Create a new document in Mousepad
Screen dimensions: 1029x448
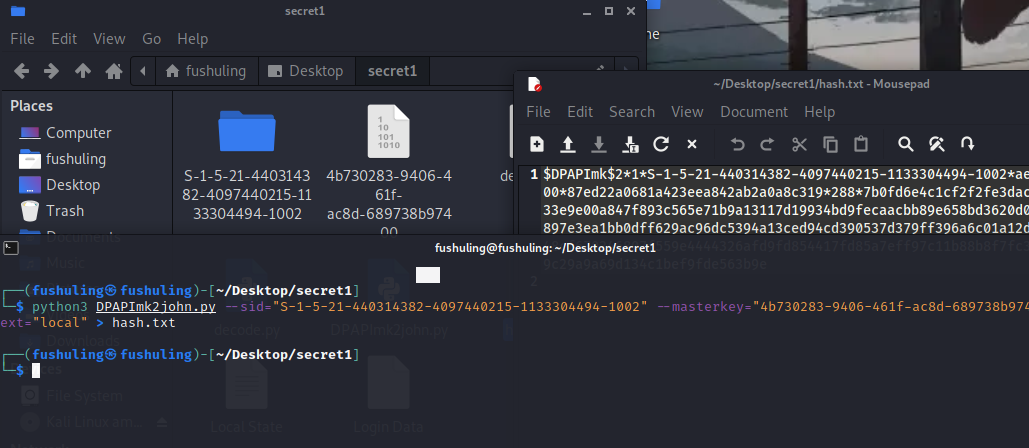pos(537,144)
